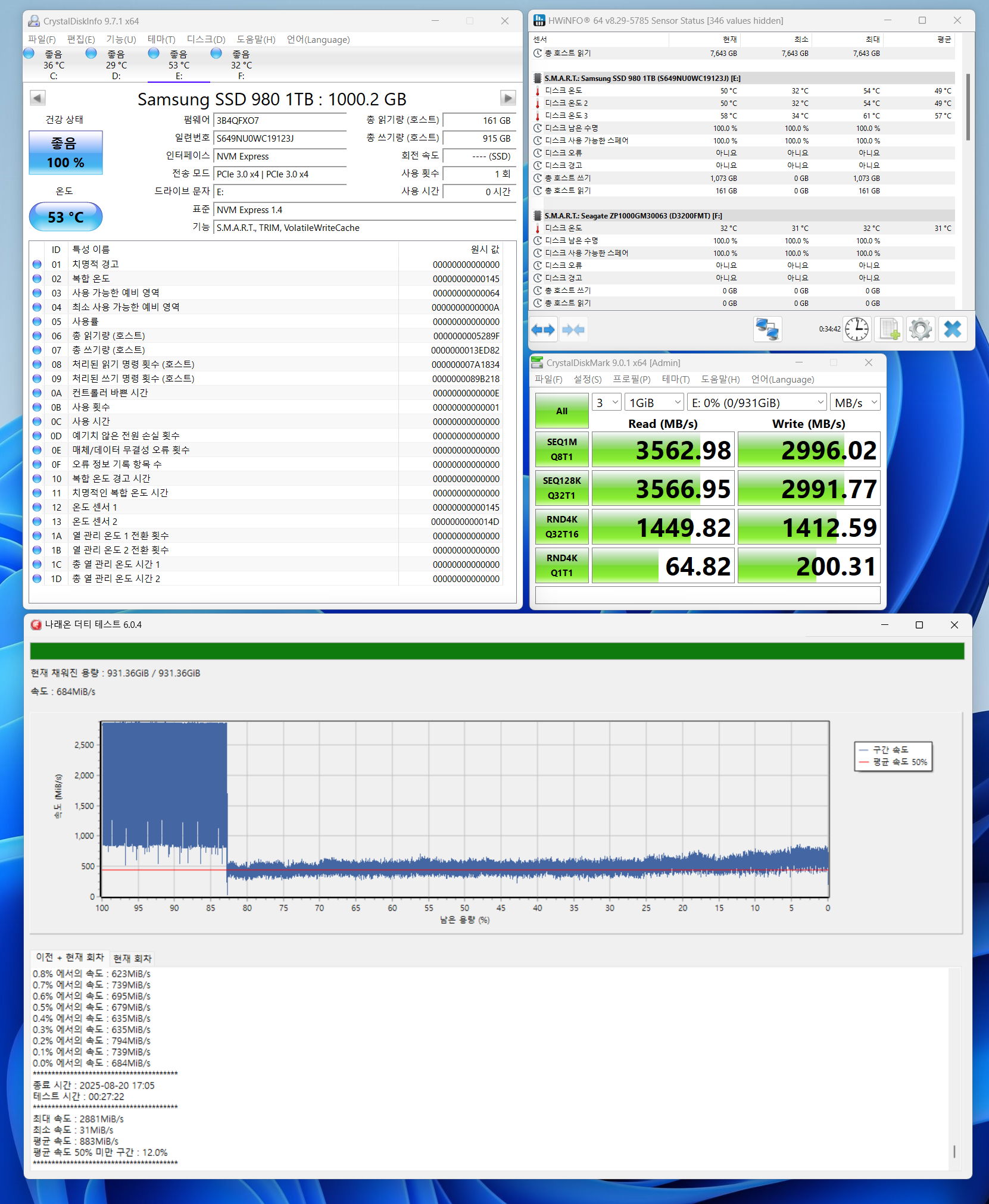Click the green fill progress bar
This screenshot has height=1204, width=989.
click(x=497, y=651)
